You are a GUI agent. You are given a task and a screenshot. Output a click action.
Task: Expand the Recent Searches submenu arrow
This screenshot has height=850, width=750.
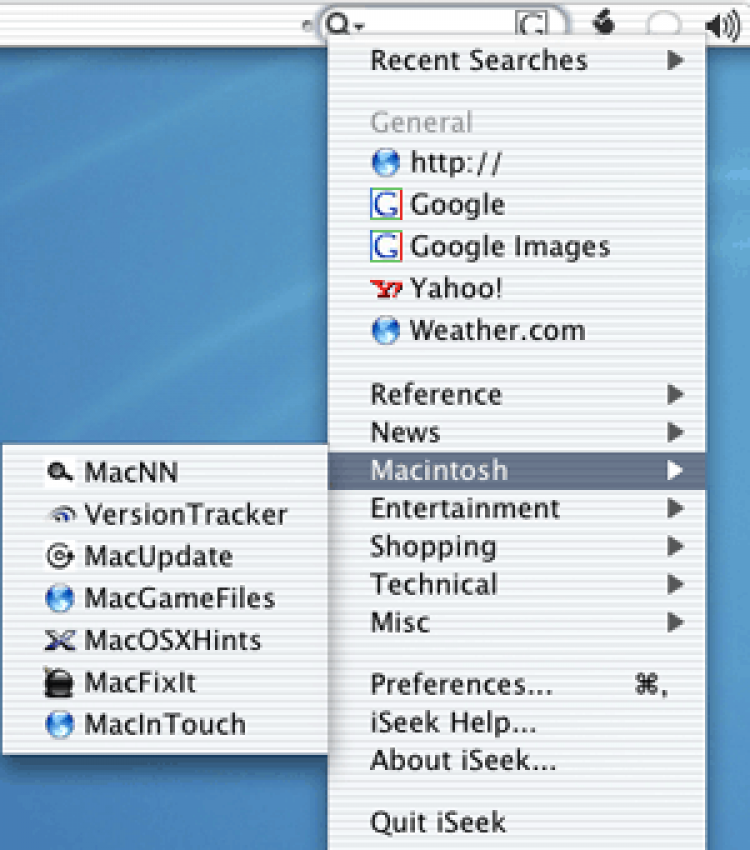tap(675, 60)
